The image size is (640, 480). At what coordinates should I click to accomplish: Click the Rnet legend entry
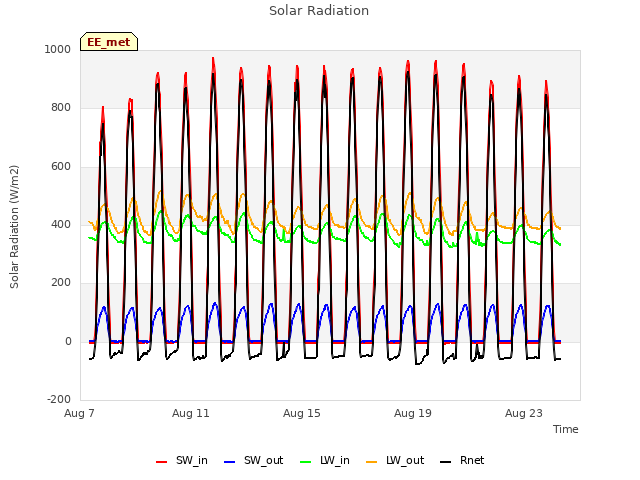coord(462,461)
